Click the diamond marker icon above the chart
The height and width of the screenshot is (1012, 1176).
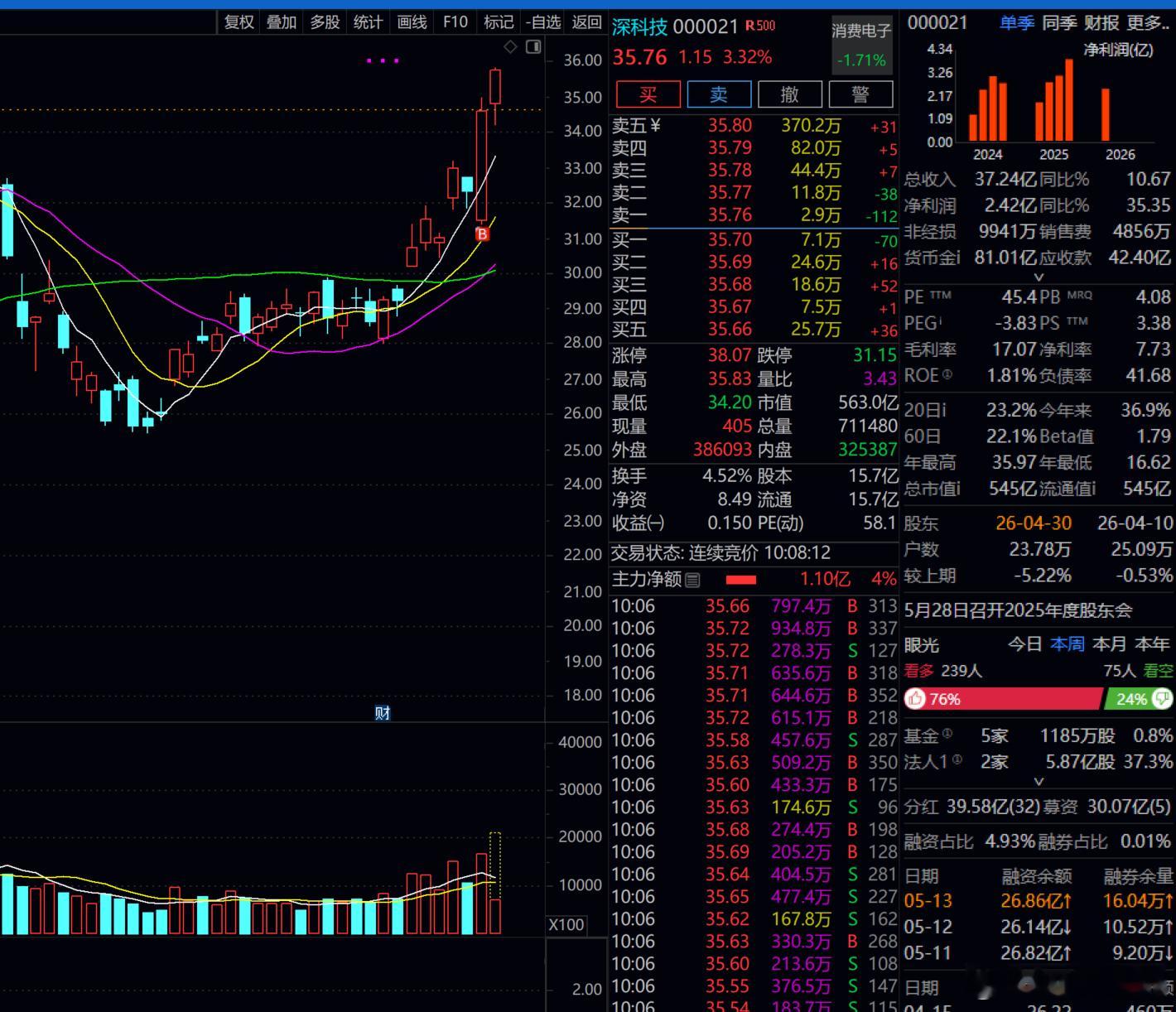coord(511,47)
